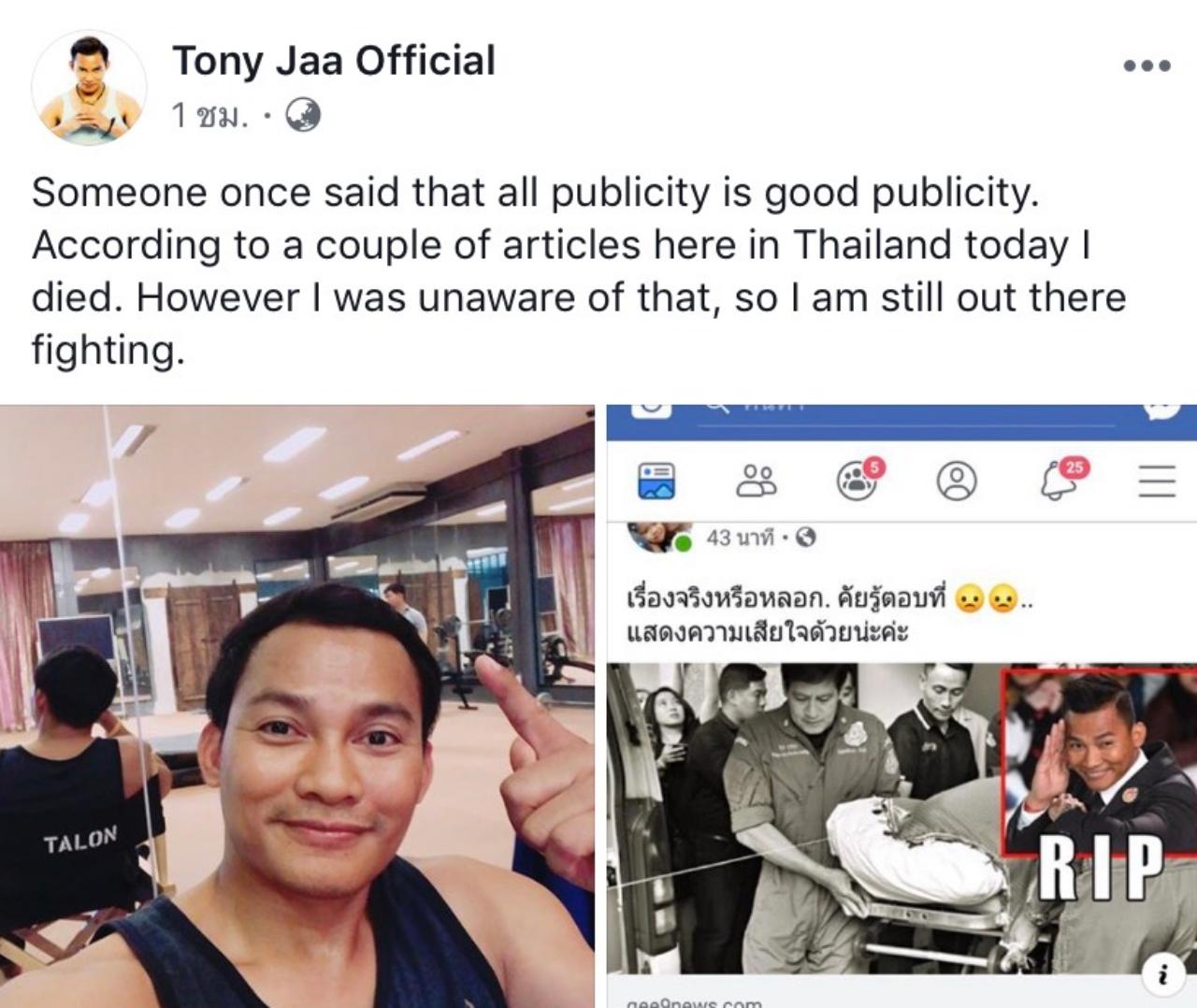Tap the Profile tab icon
The width and height of the screenshot is (1197, 1008).
[957, 481]
